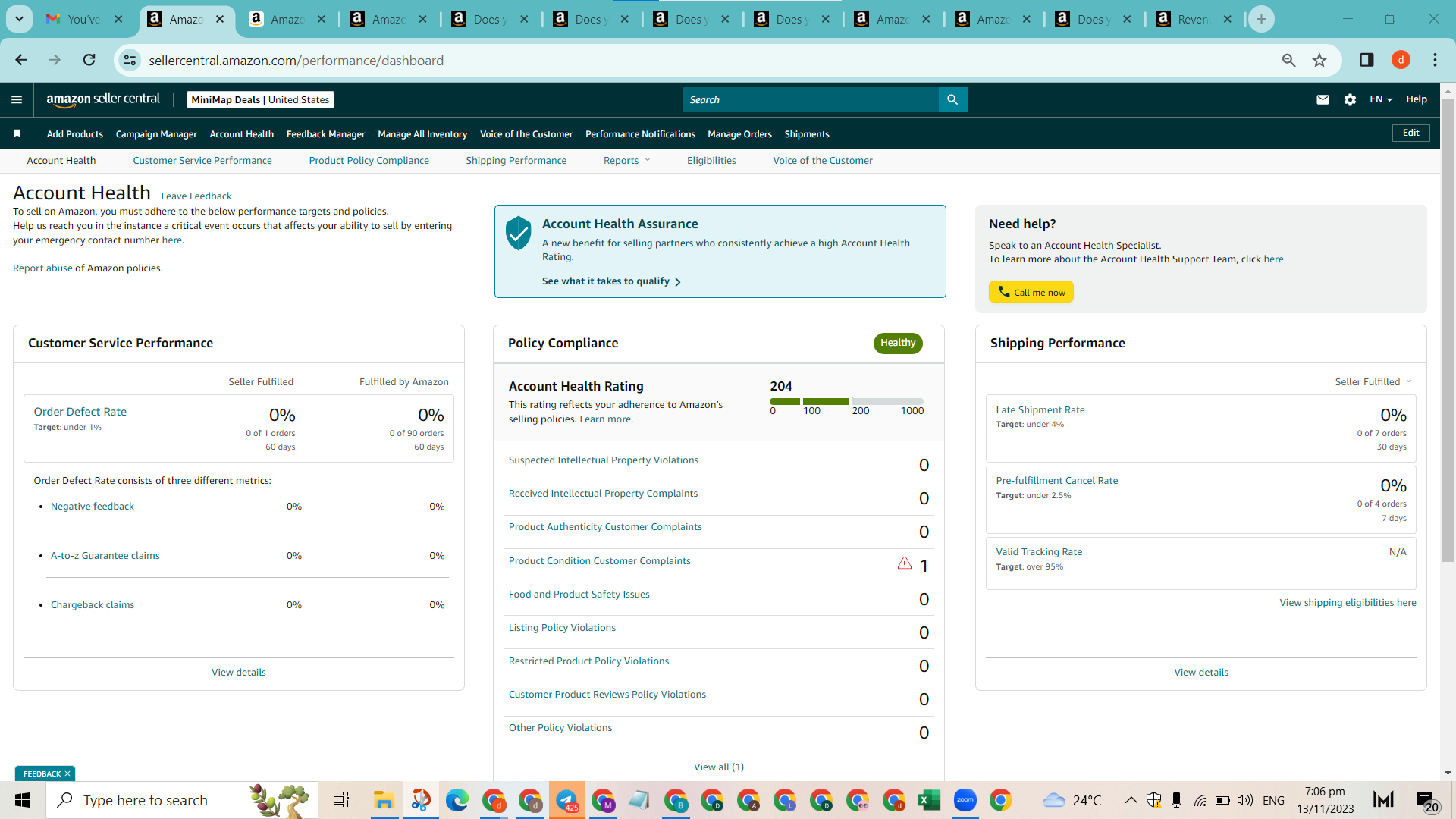
Task: Click View shipping eligibilities here link
Action: click(x=1348, y=603)
